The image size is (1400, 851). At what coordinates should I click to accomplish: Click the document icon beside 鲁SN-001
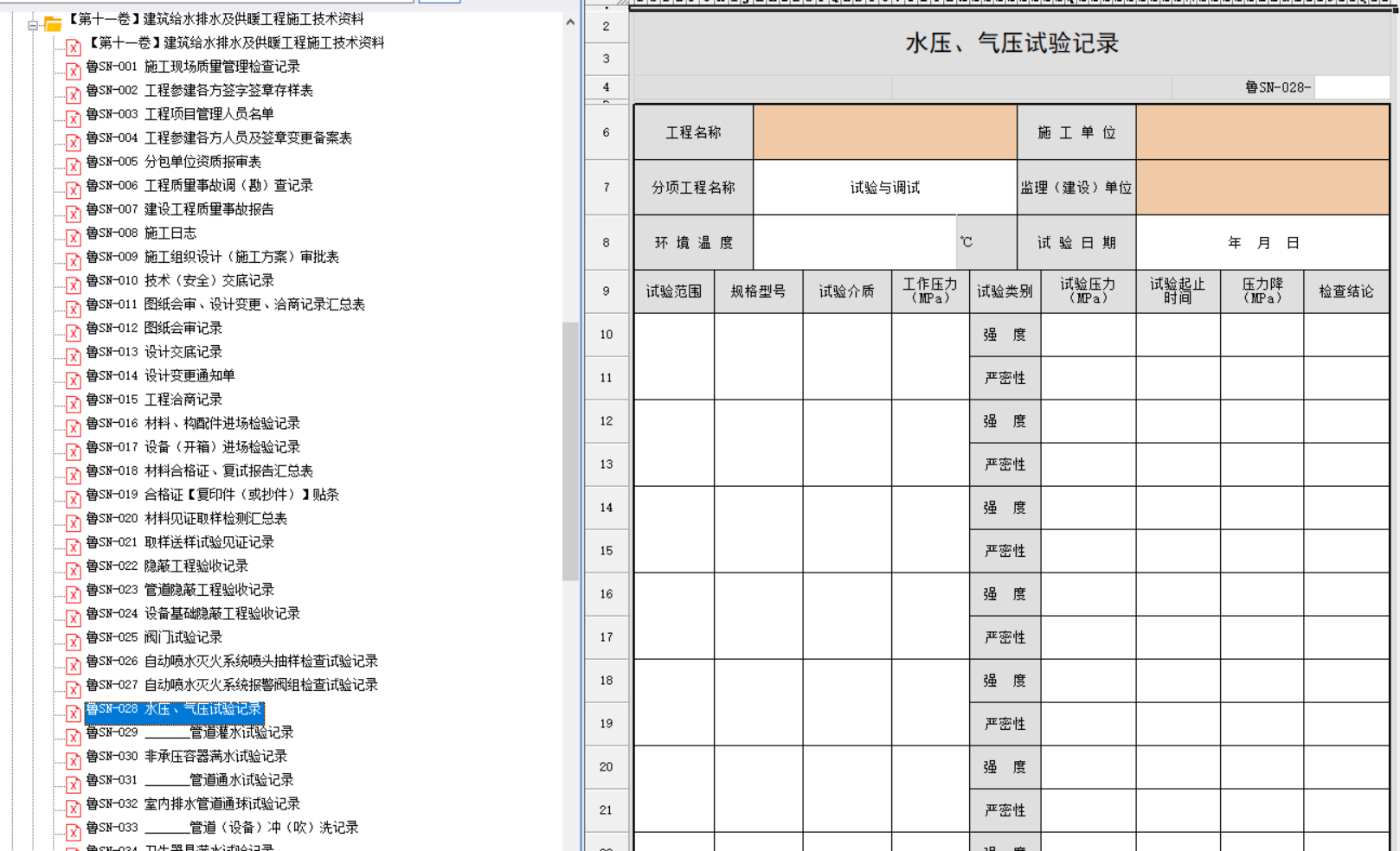coord(74,69)
